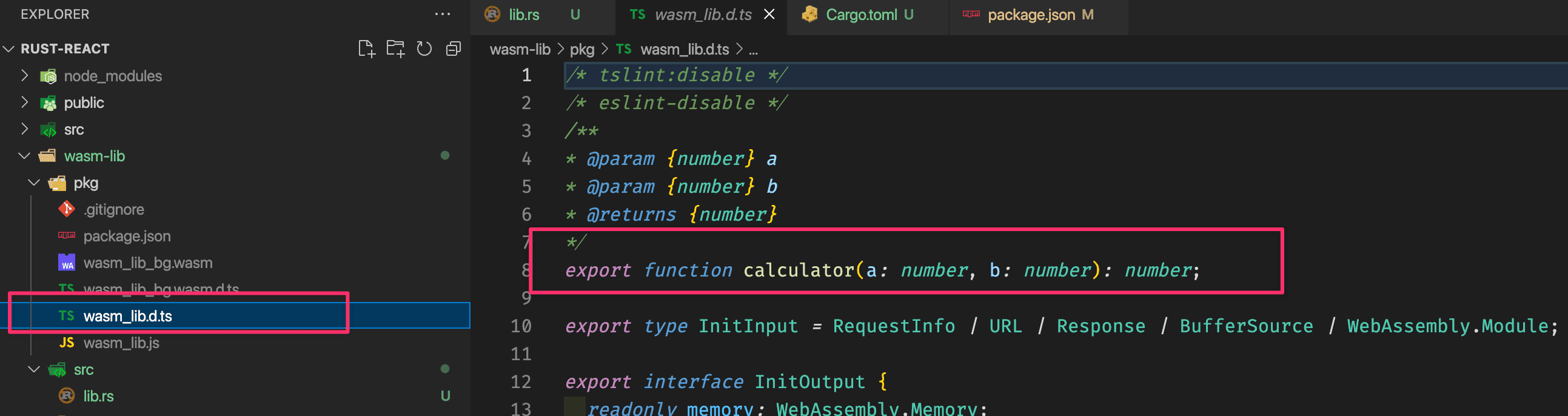Collapse all folders in Explorer
Screen dimensions: 1568x416
[454, 49]
